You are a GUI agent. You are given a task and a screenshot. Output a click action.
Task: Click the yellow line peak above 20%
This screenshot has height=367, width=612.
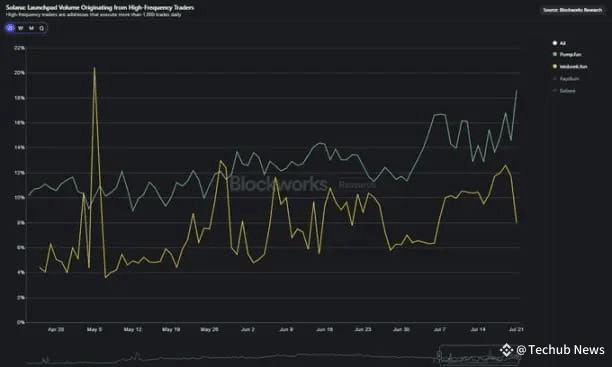point(94,68)
